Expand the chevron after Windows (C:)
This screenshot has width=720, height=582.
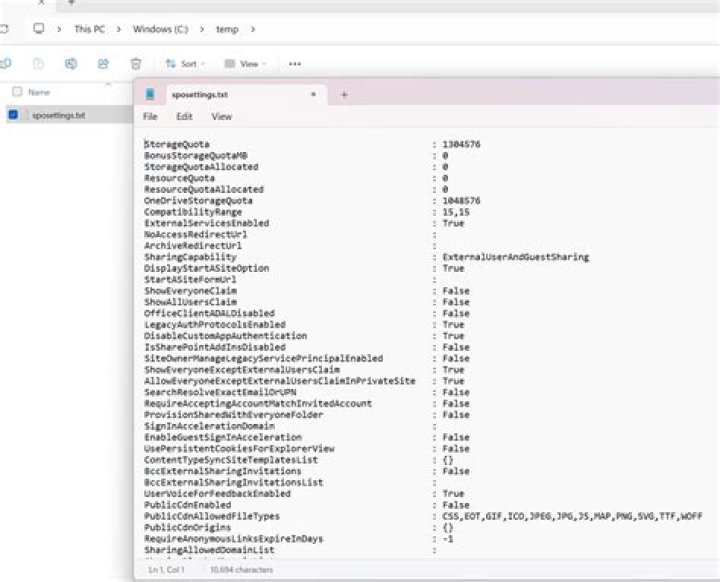[x=202, y=29]
